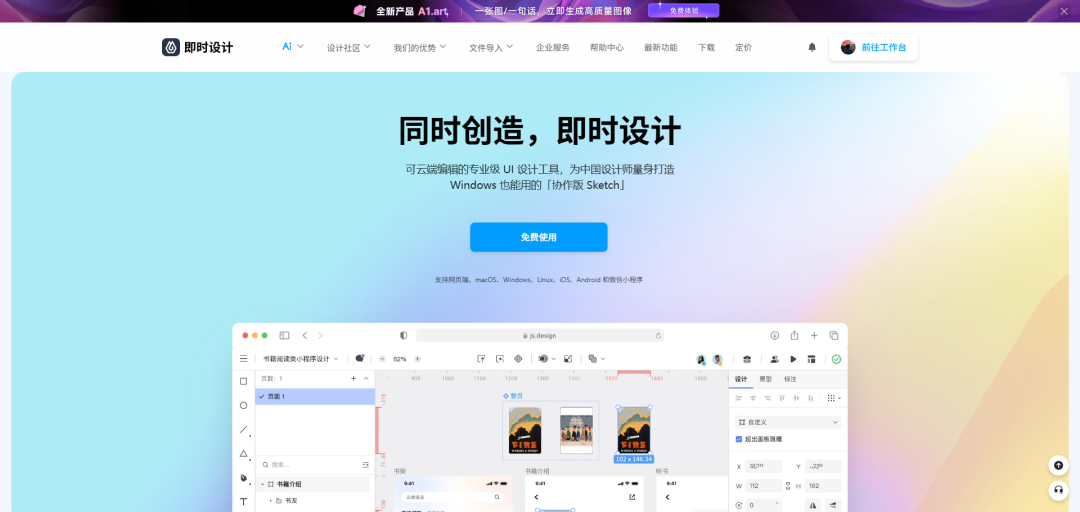Screen dimensions: 1080x512
Task: Click the blue 免费使用 button
Action: 539,237
